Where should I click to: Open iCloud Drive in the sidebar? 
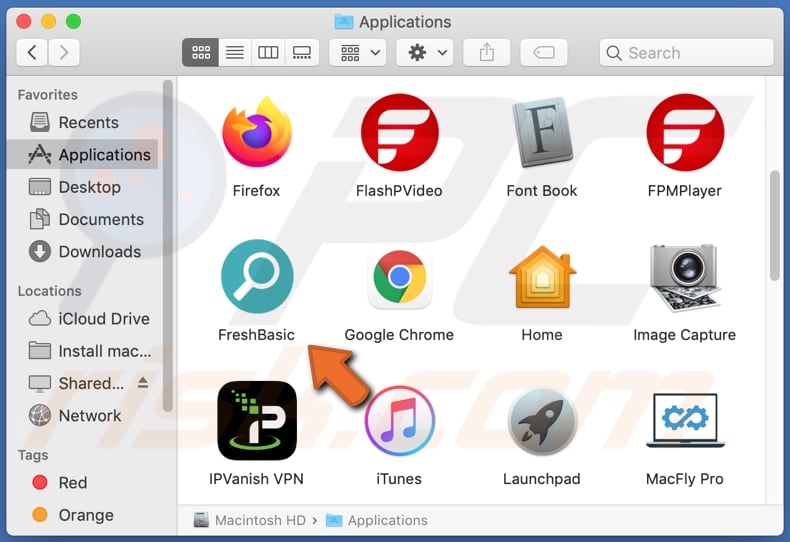pos(83,318)
